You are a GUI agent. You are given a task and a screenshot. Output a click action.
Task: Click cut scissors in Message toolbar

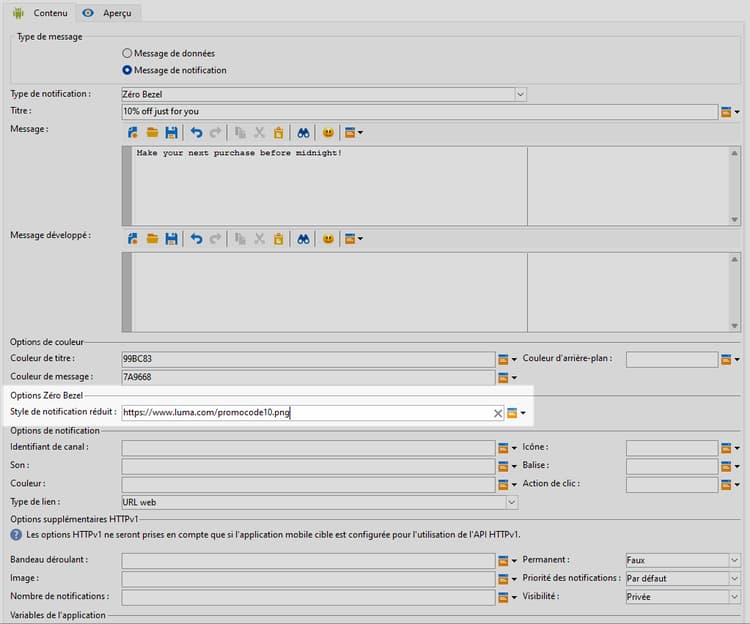point(259,132)
